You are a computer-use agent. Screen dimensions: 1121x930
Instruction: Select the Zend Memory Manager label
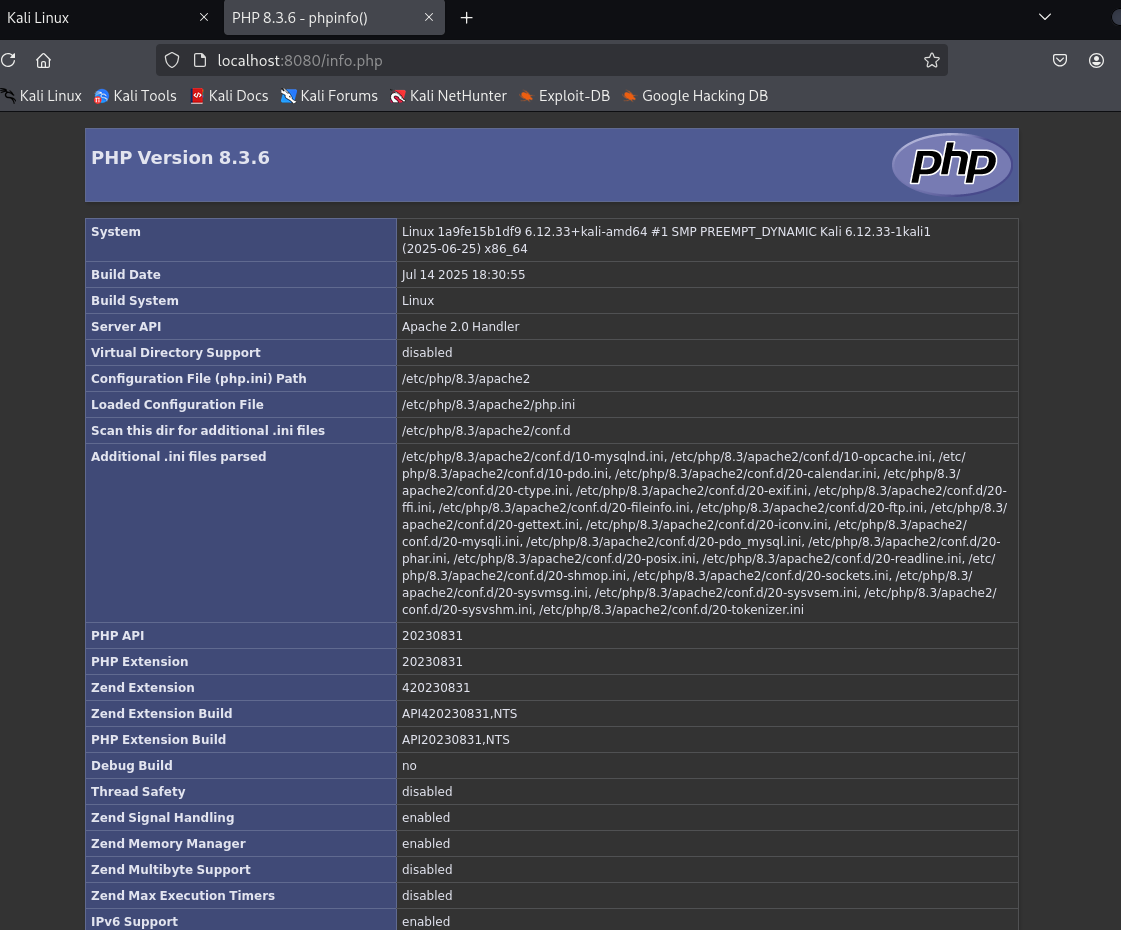[168, 844]
